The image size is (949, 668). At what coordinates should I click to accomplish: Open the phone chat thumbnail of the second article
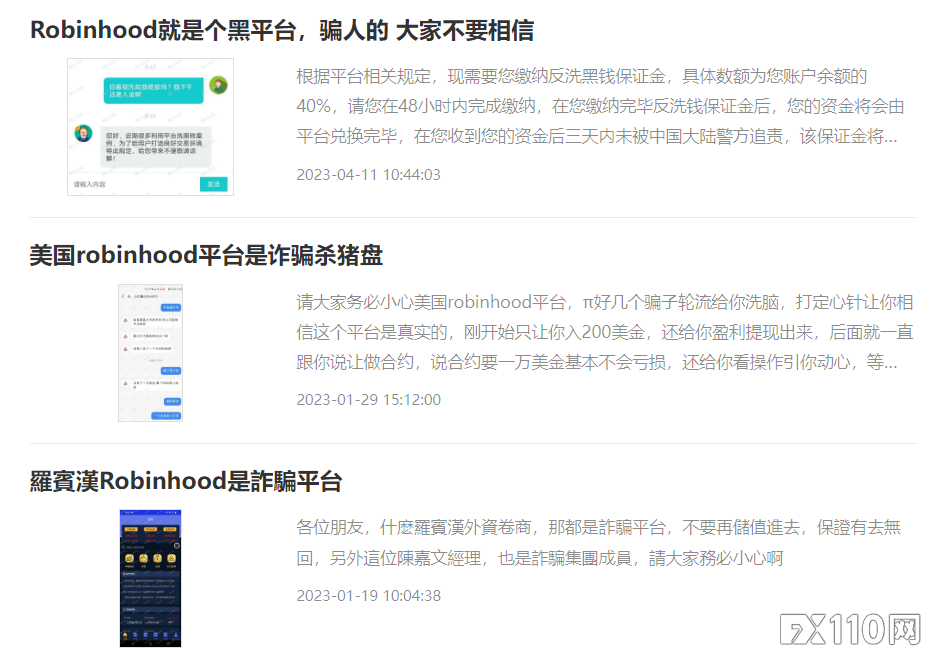[x=150, y=352]
